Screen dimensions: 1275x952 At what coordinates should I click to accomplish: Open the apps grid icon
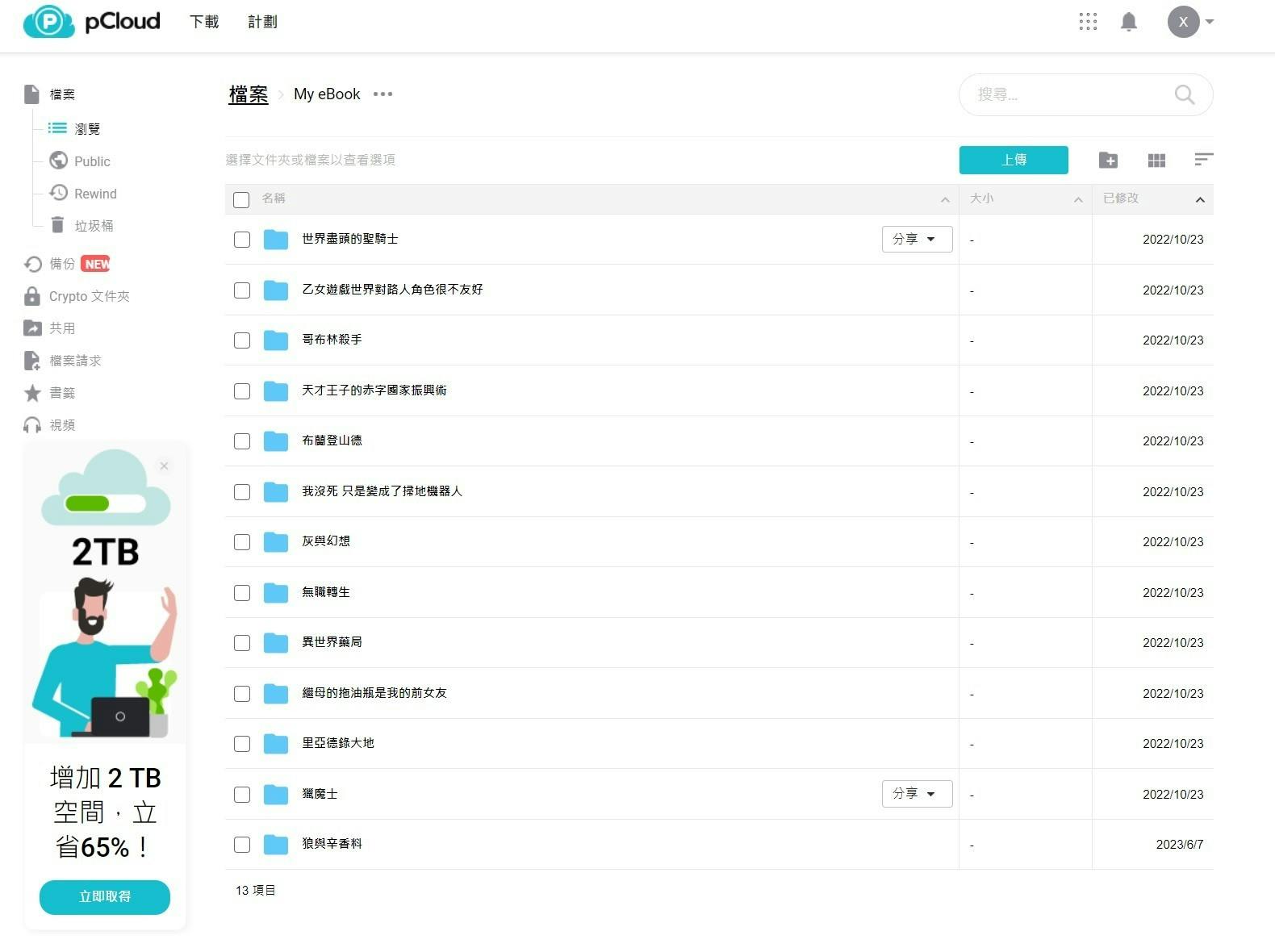pos(1087,22)
